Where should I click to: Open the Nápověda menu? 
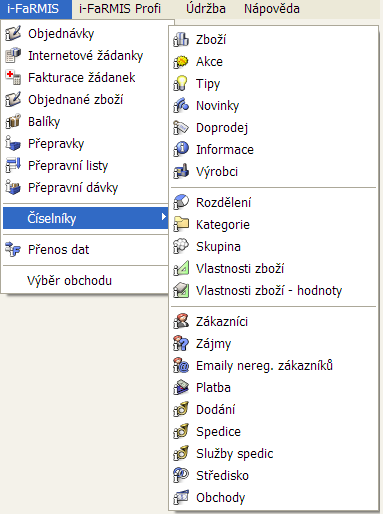[272, 9]
